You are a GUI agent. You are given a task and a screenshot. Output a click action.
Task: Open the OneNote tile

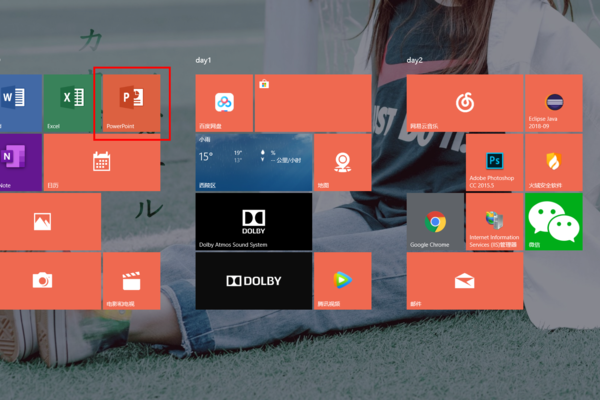21,162
